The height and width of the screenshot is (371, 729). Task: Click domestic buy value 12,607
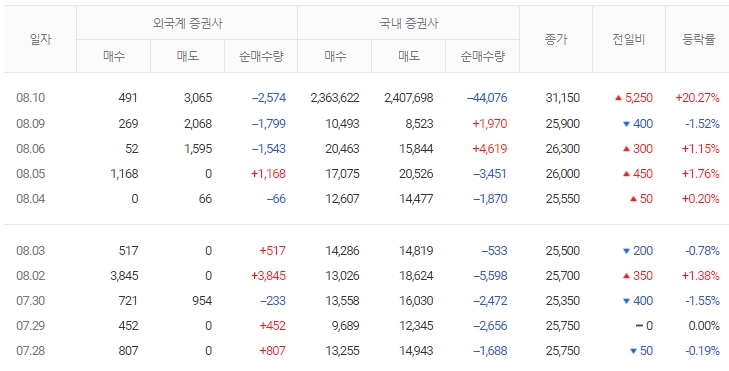[x=342, y=199]
